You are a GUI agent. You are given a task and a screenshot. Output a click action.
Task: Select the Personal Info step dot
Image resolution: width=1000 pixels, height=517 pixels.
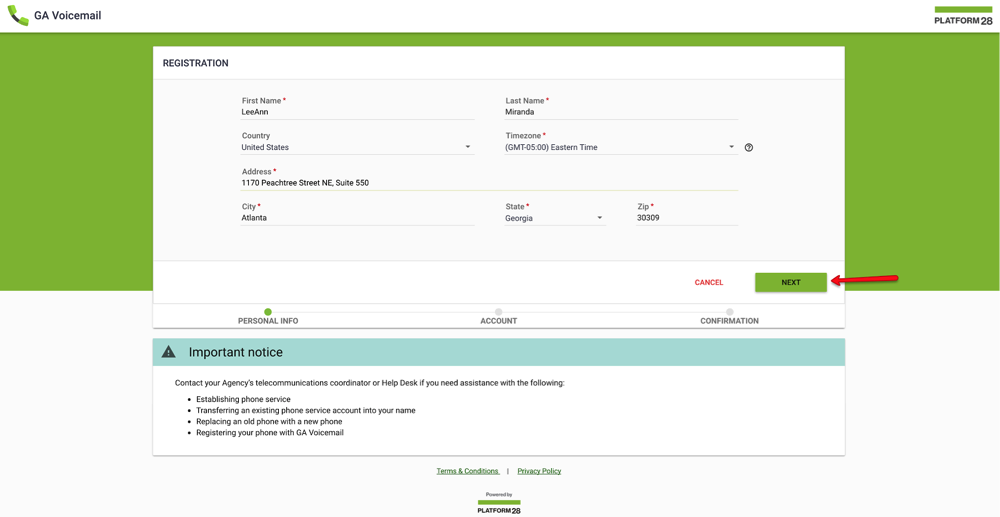(x=268, y=312)
